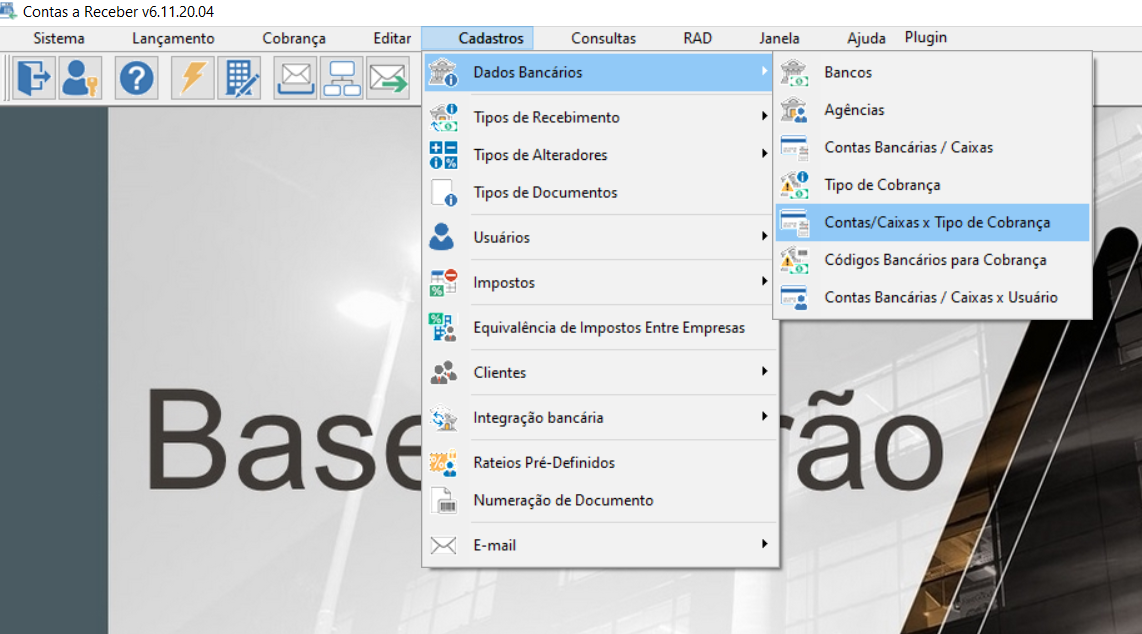Expand the Dados Bancários submenu arrow

[x=764, y=71]
